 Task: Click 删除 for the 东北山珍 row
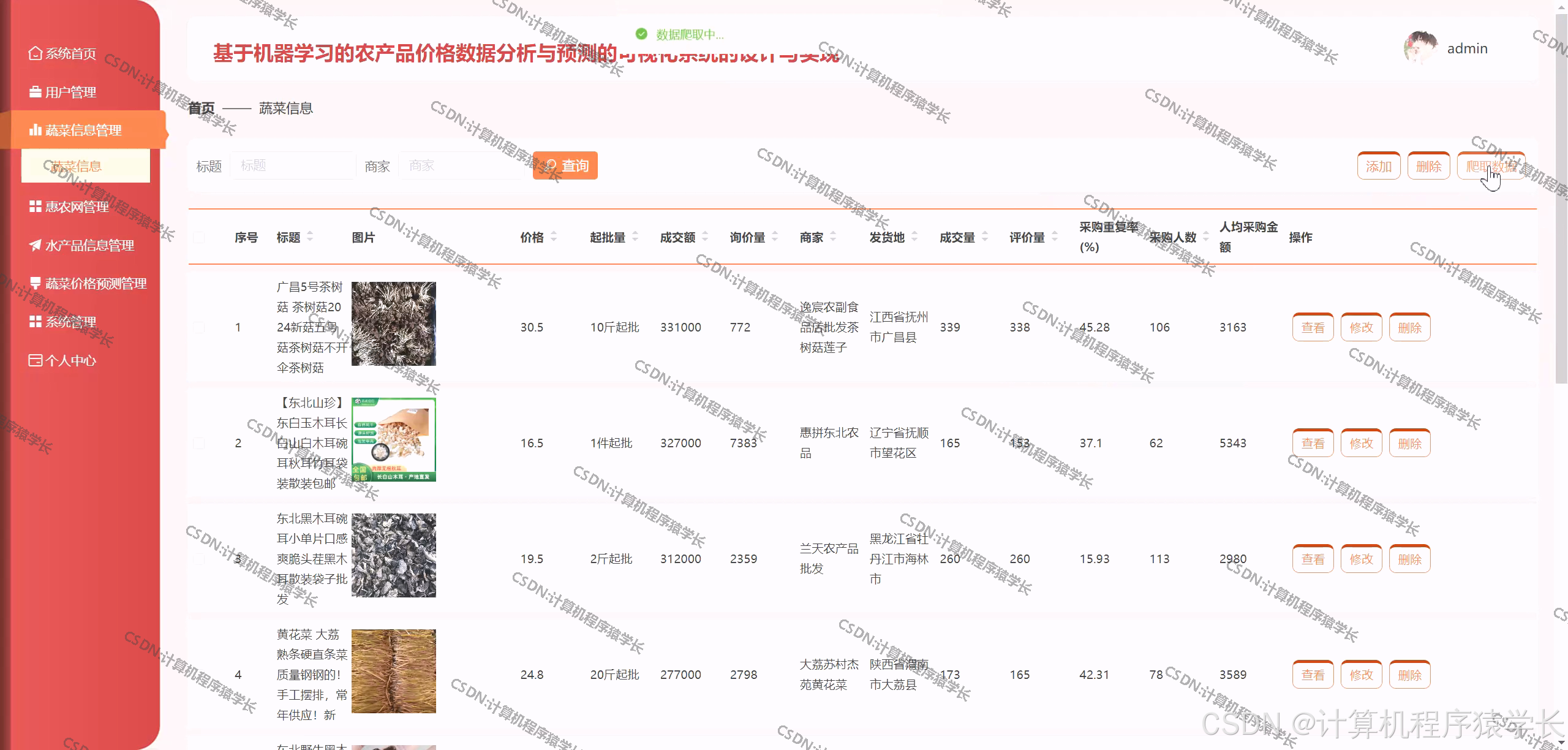[1410, 443]
